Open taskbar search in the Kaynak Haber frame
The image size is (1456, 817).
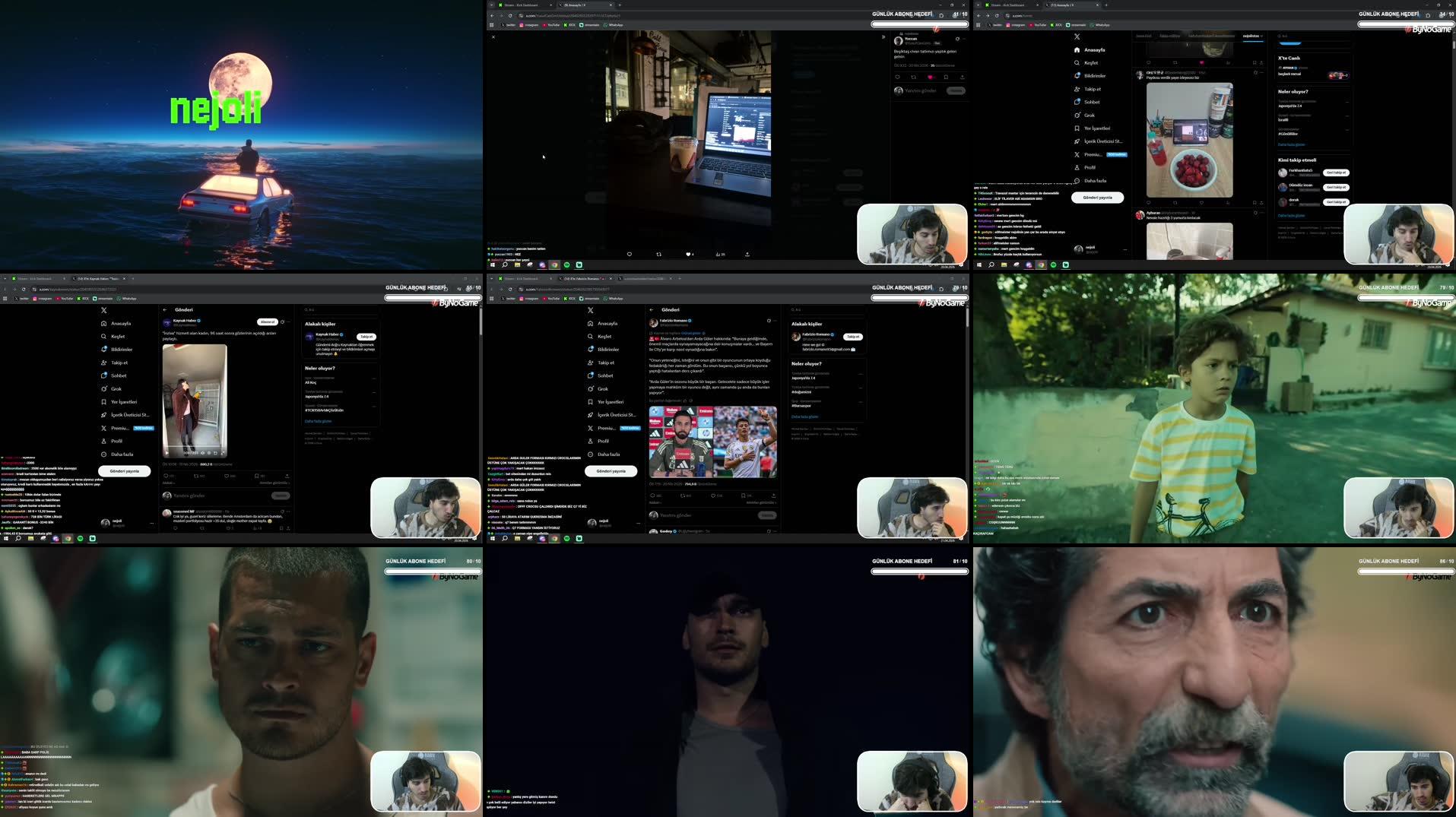(x=17, y=538)
